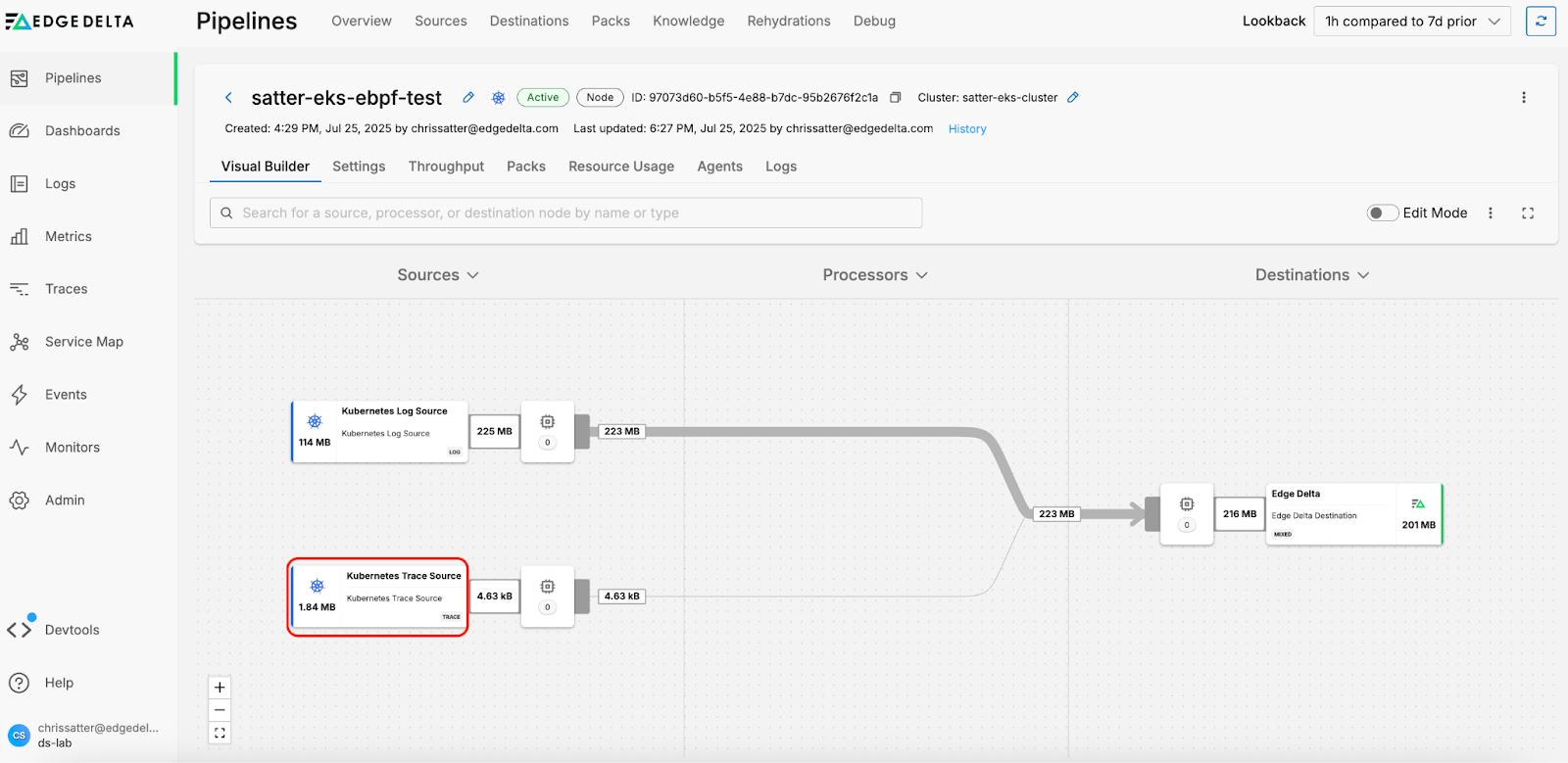Viewport: 1568px width, 763px height.
Task: Edit cluster name with pencil icon
Action: click(1073, 97)
